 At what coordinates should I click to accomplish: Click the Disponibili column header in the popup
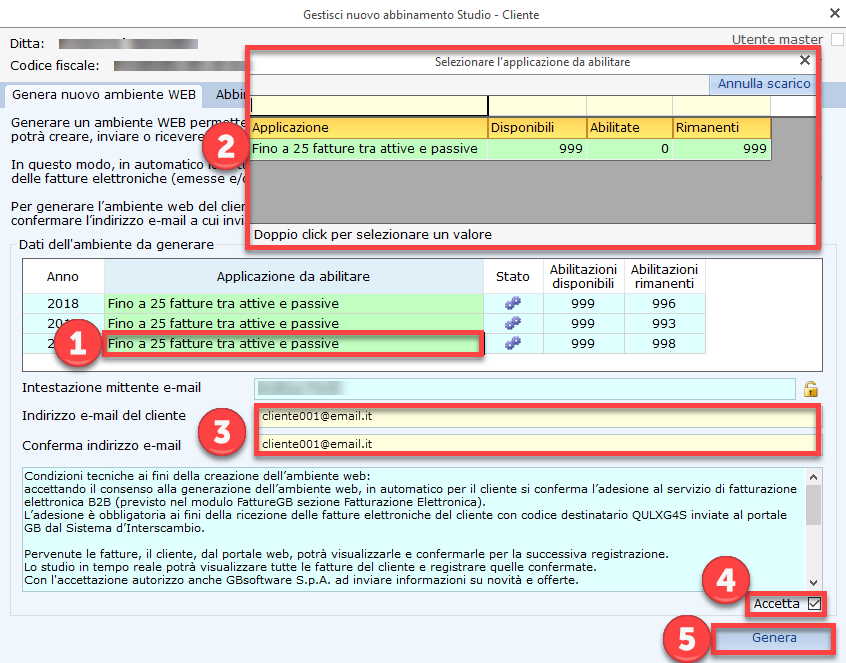tap(537, 128)
